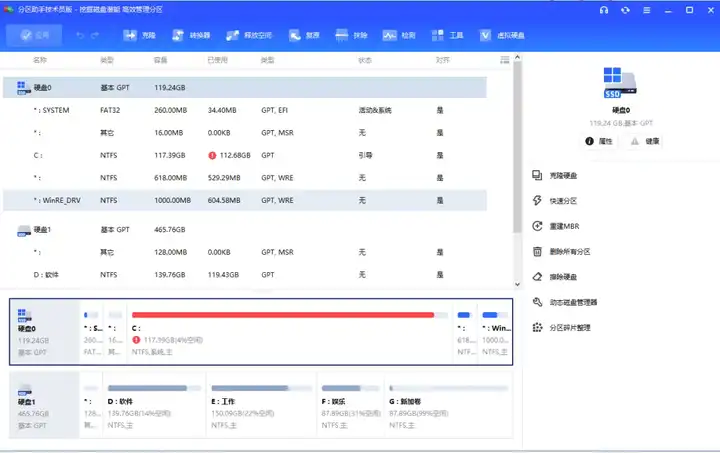Open 动态磁盘管理器 dynamic disk manager
The width and height of the screenshot is (720, 453).
(x=565, y=302)
